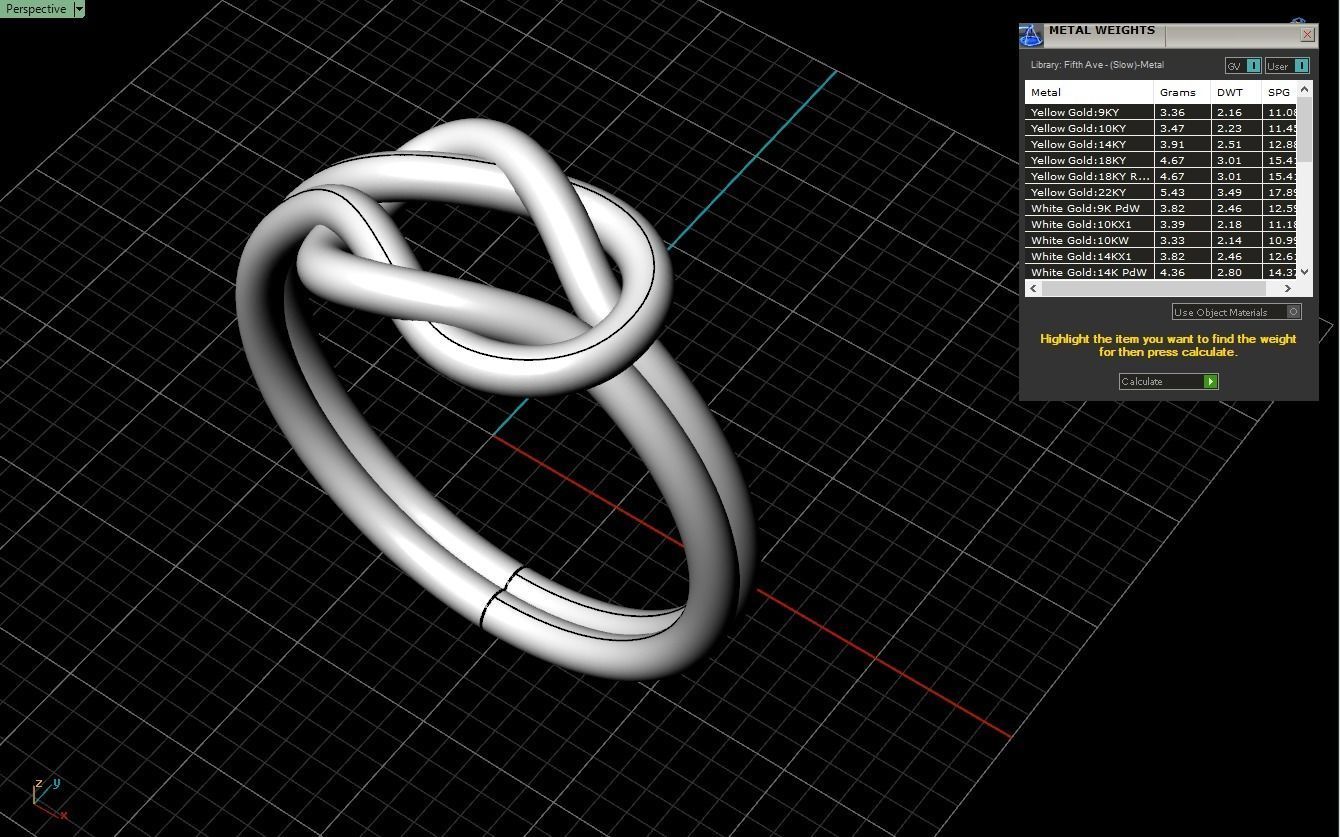Sort by the DWT column header
1340x837 pixels.
tap(1236, 92)
